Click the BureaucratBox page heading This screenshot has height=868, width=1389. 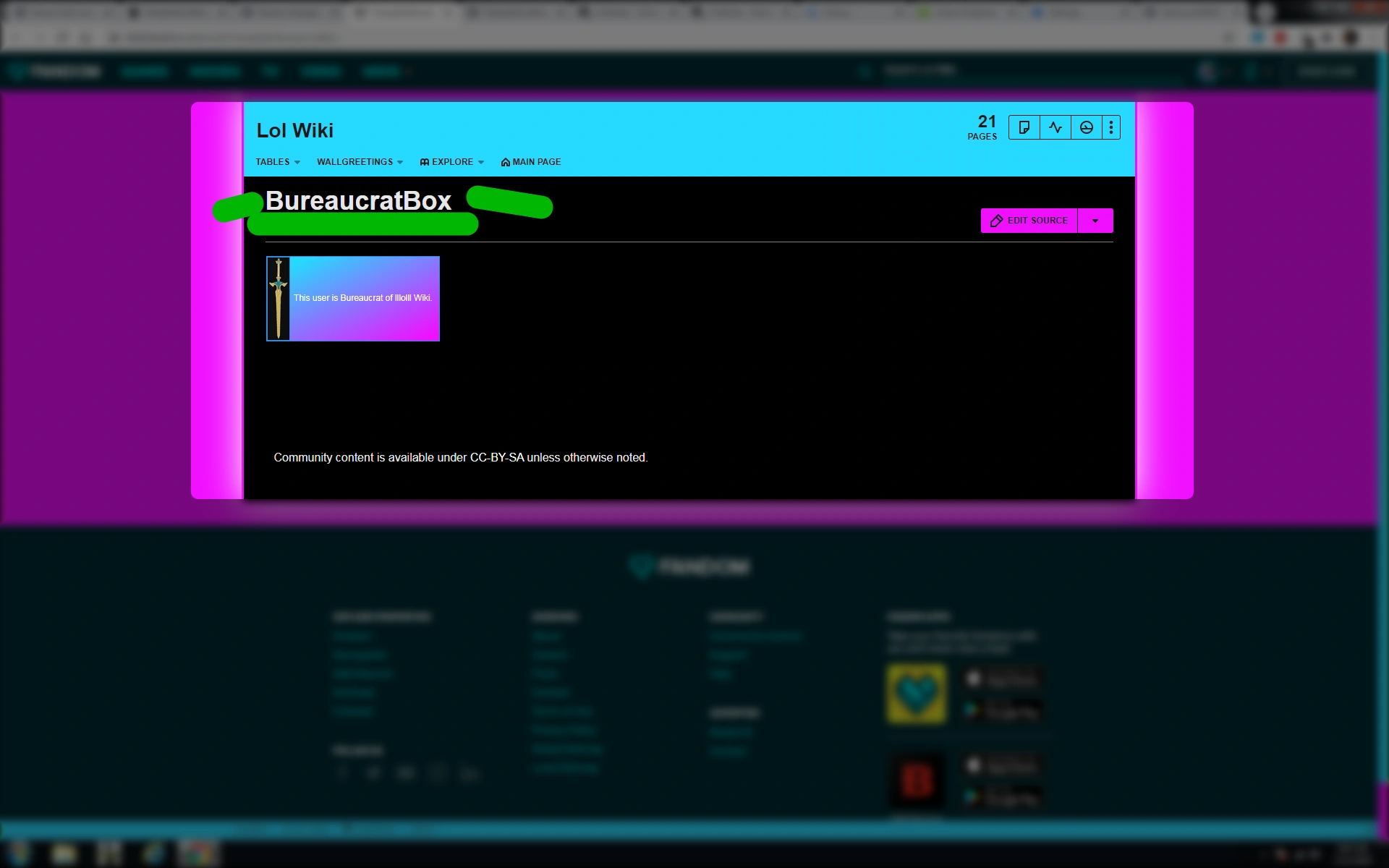[358, 201]
